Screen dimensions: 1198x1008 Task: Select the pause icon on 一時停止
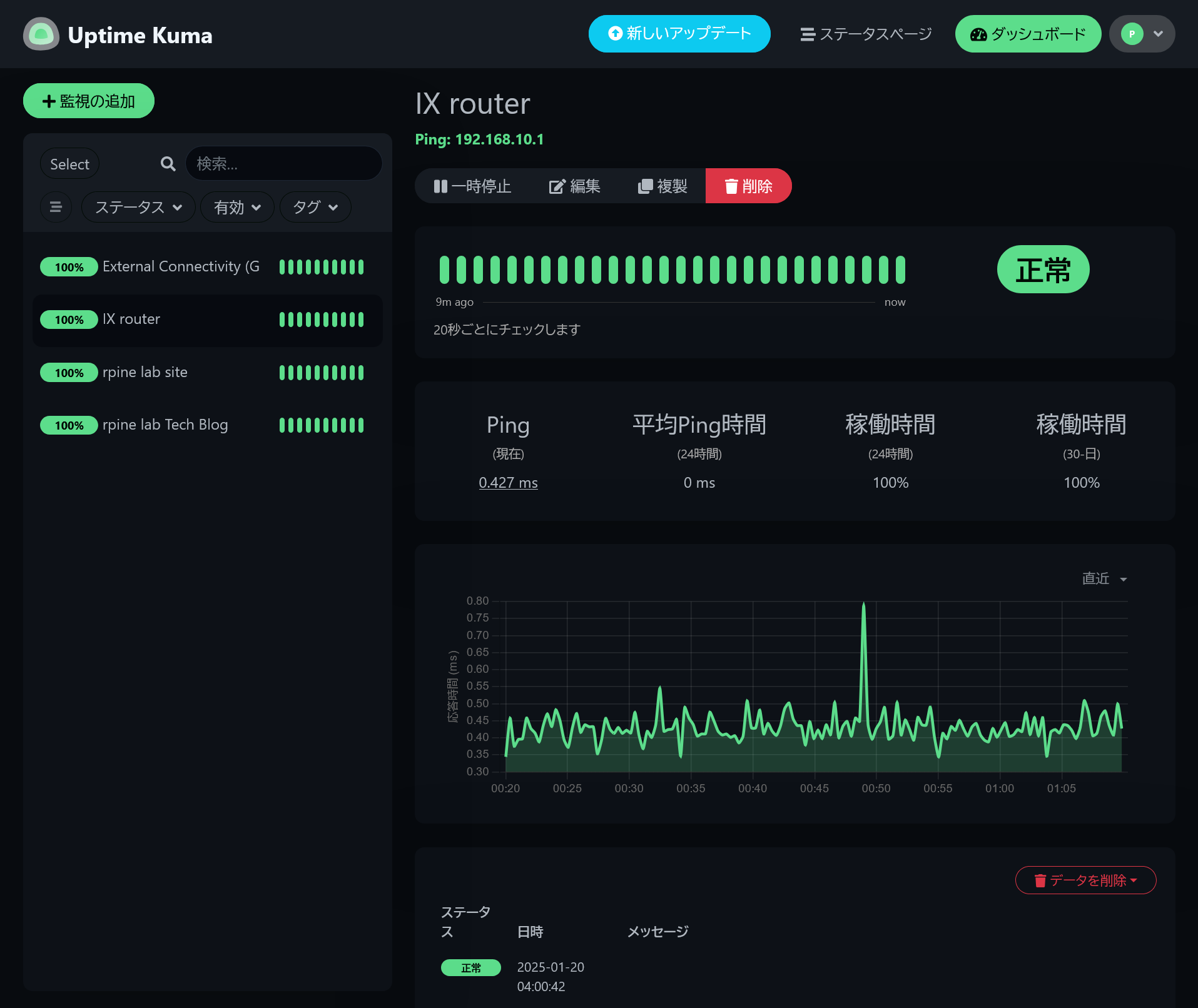[440, 186]
